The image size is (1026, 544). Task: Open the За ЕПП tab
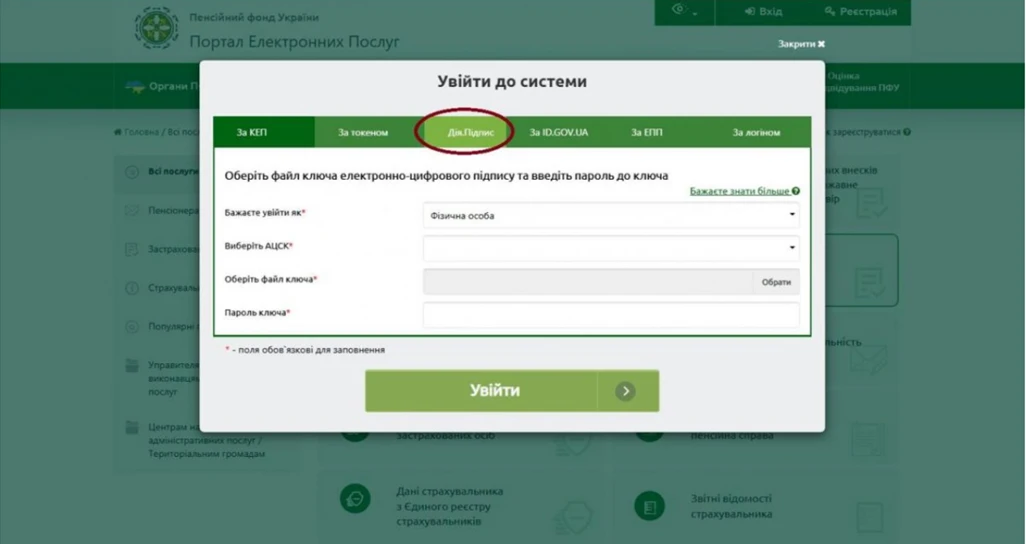pos(646,132)
